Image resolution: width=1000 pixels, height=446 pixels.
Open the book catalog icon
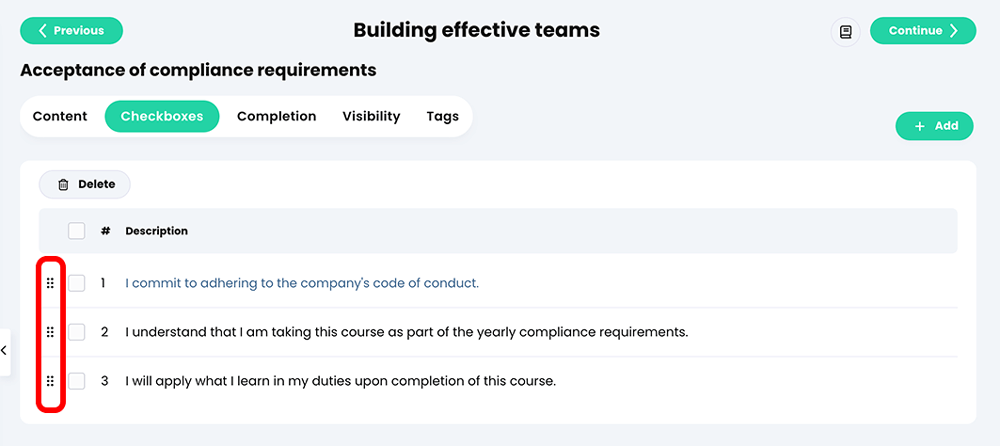(x=846, y=31)
